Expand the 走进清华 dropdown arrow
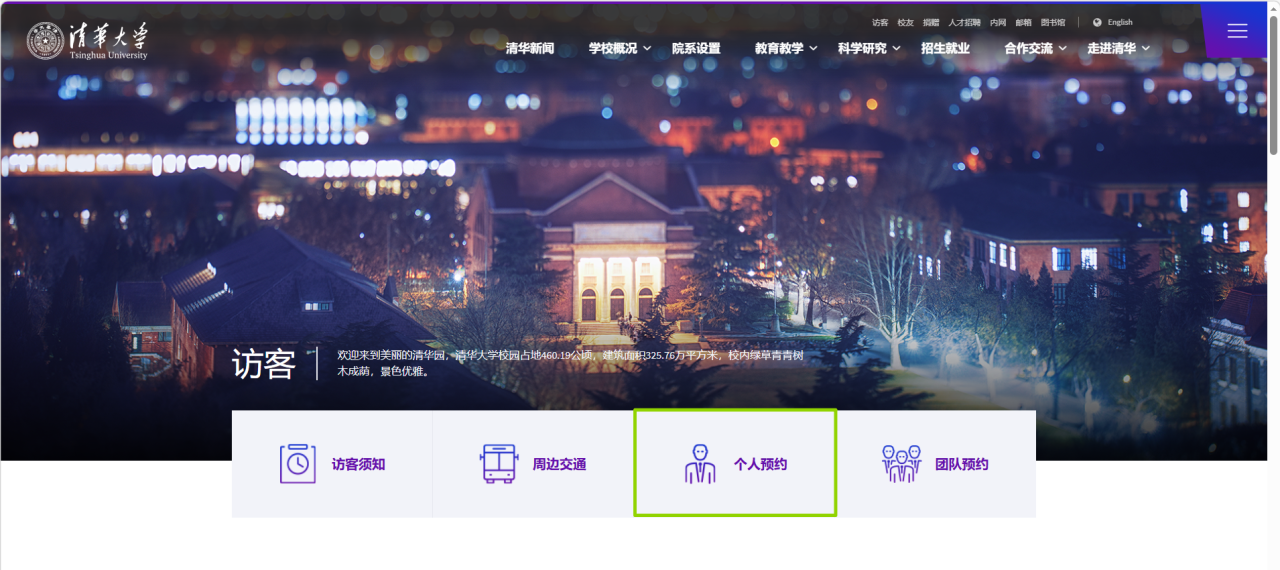The image size is (1280, 570). [1146, 49]
